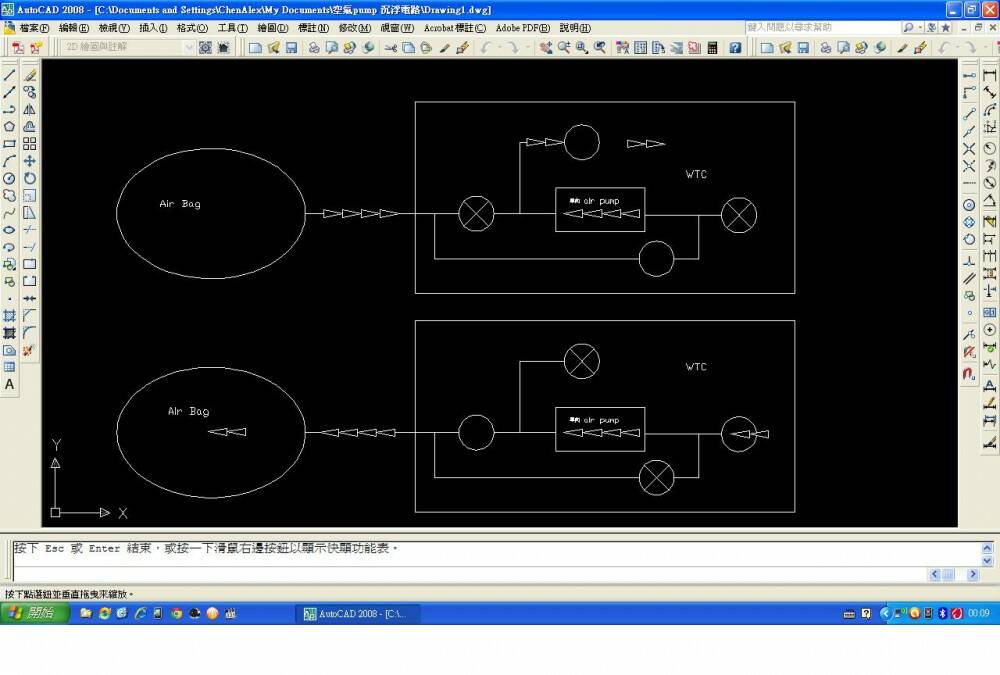The image size is (1000, 675).
Task: Select the Line draw tool
Action: coord(9,75)
